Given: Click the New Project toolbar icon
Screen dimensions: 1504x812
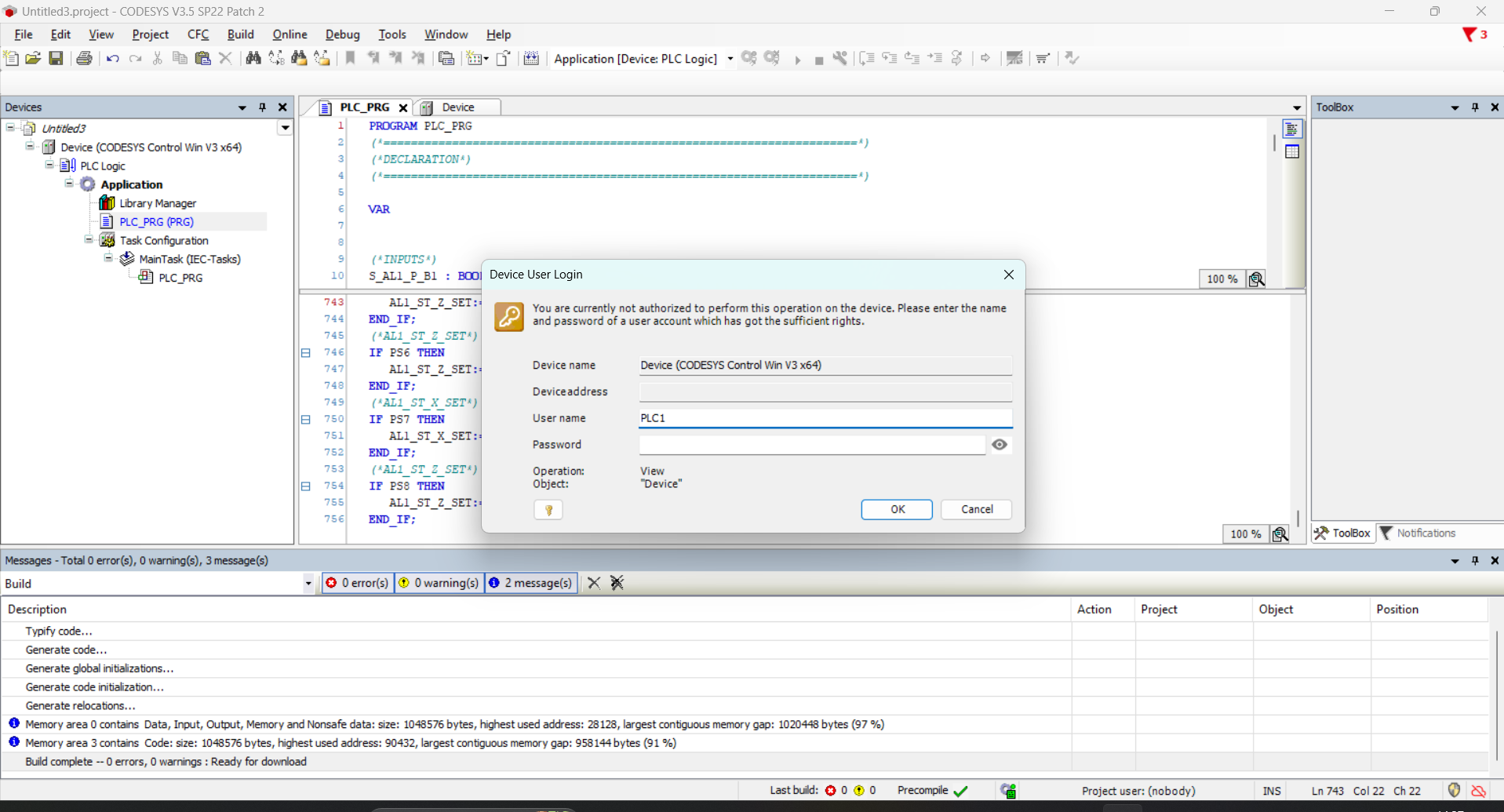Looking at the screenshot, I should click(x=11, y=58).
